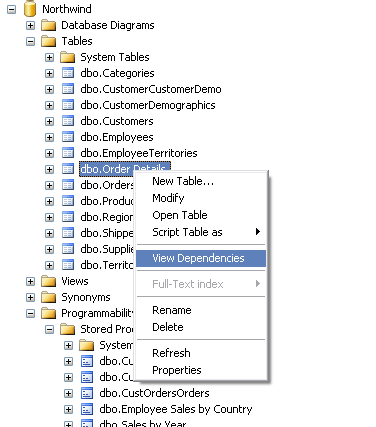The image size is (376, 427).
Task: Collapse the Tables folder node
Action: pyautogui.click(x=30, y=41)
